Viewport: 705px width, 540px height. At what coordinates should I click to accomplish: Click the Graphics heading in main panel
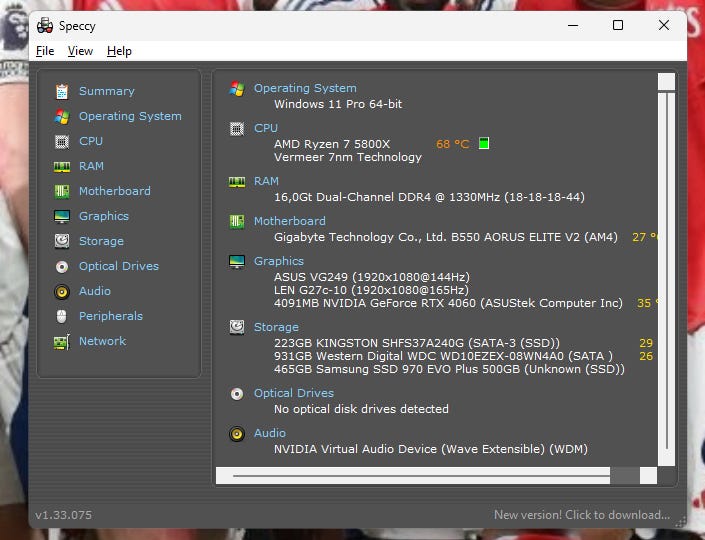(279, 261)
